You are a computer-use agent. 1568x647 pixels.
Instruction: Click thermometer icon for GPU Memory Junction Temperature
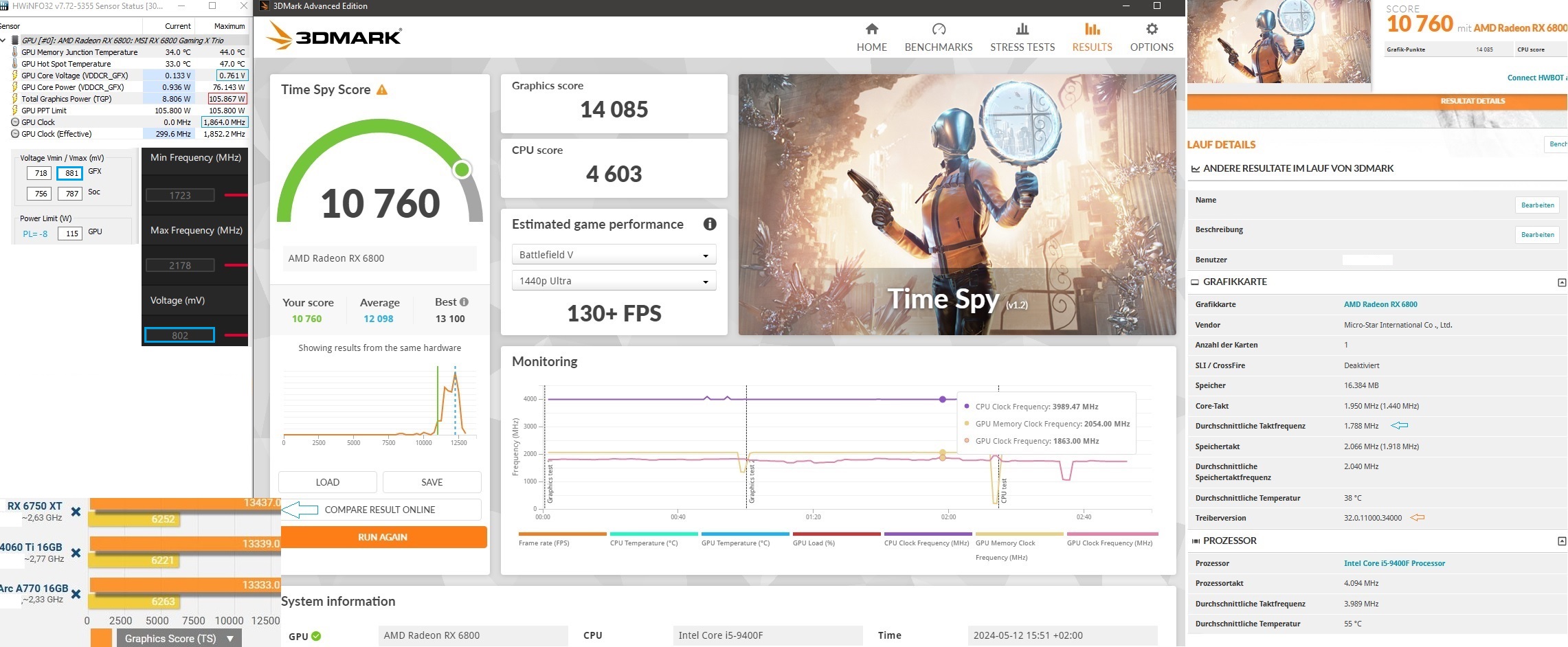[15, 52]
